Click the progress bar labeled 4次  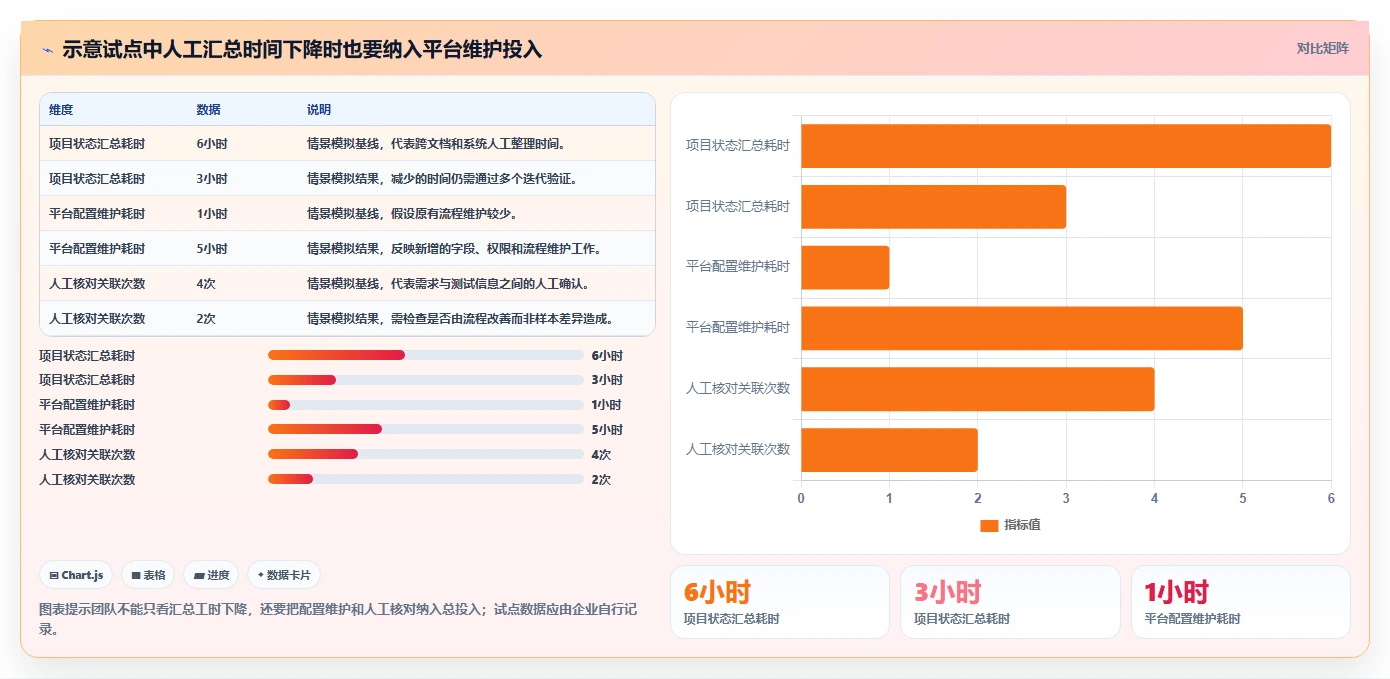[426, 455]
